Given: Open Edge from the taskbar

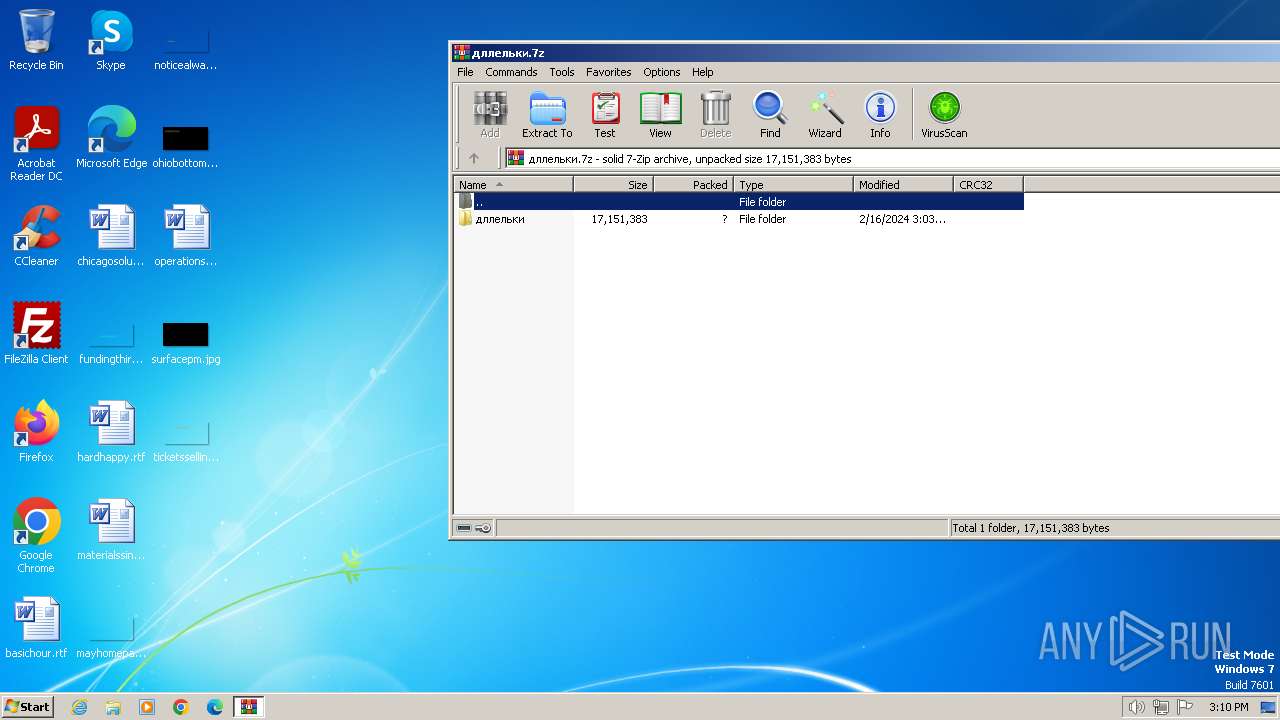Looking at the screenshot, I should (215, 707).
